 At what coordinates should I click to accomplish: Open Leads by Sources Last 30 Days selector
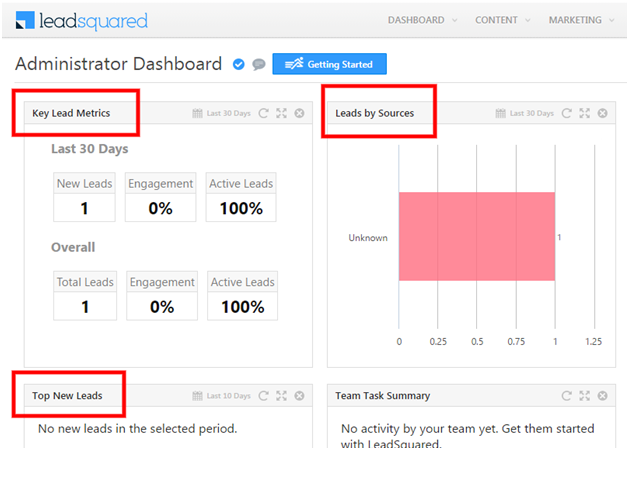pyautogui.click(x=525, y=113)
